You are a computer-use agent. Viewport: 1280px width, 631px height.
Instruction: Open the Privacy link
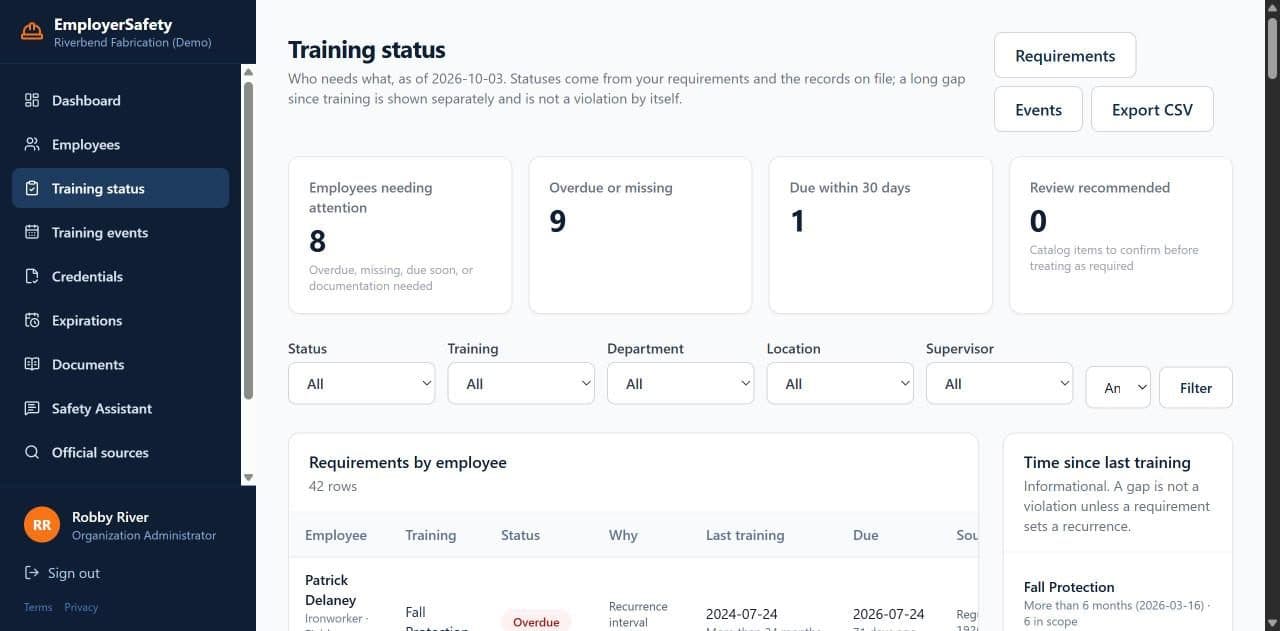(81, 607)
